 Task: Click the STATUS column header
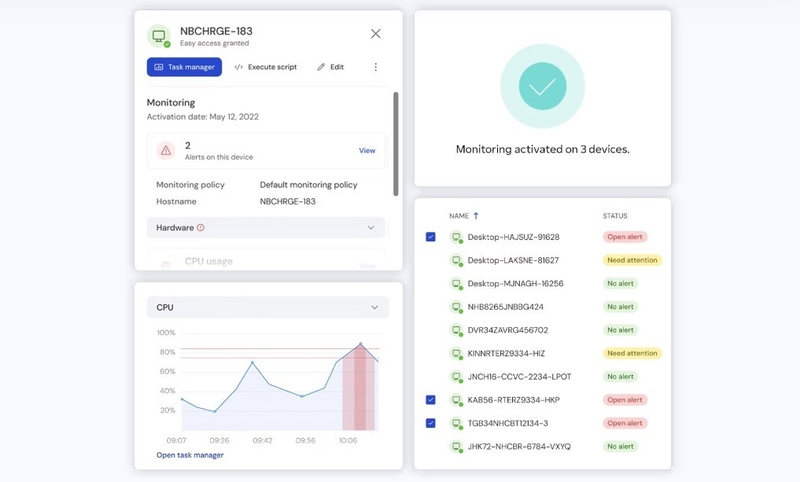point(615,216)
